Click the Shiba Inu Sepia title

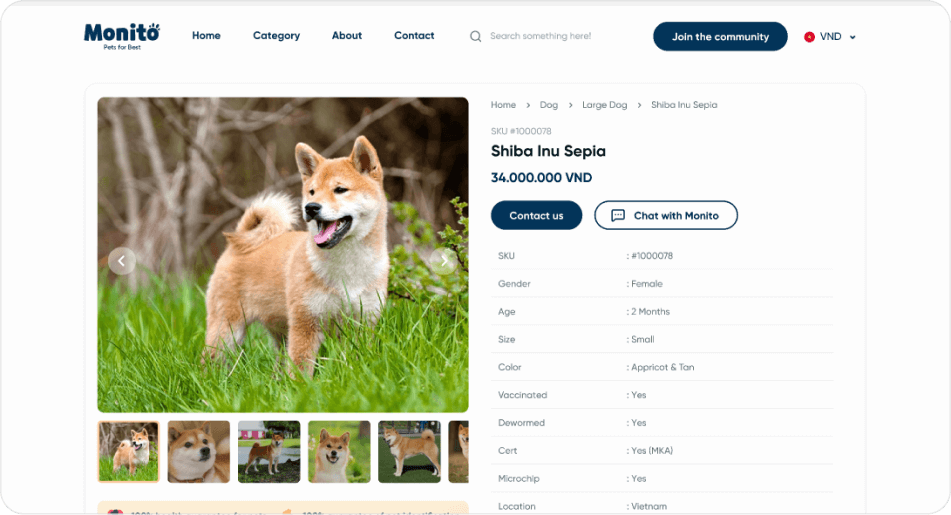[x=548, y=151]
